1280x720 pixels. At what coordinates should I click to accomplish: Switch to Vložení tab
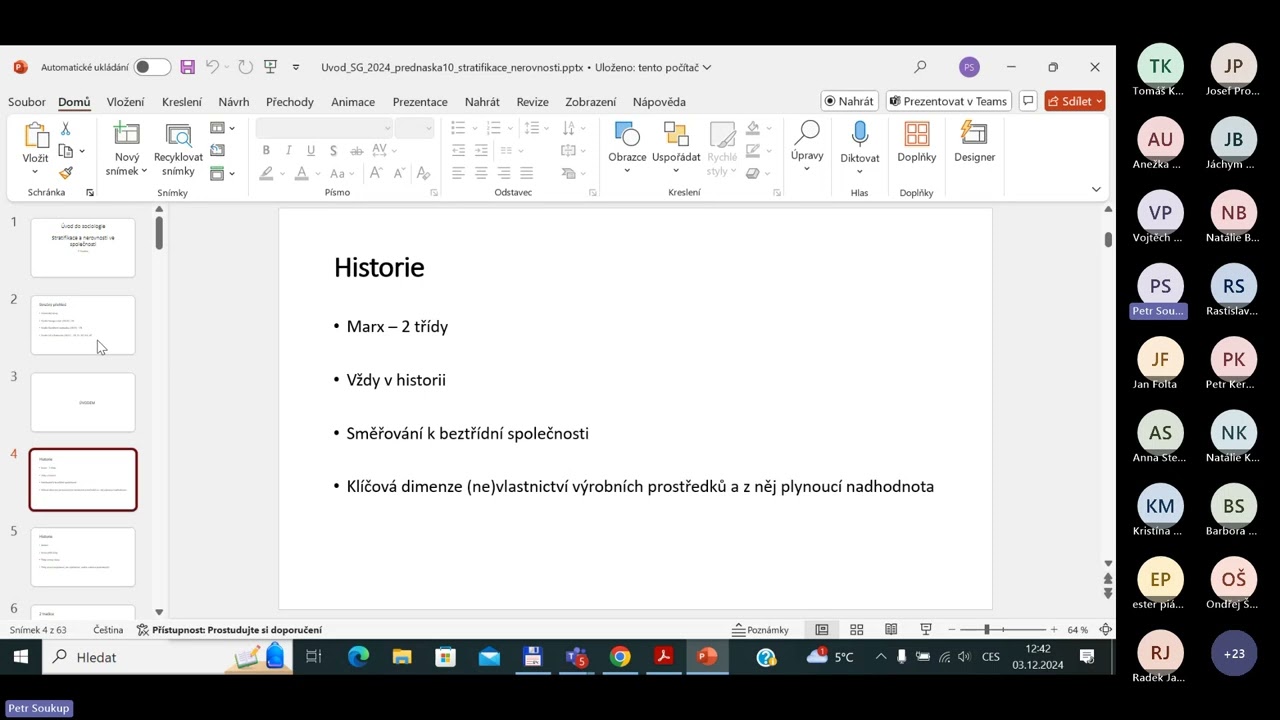tap(126, 102)
